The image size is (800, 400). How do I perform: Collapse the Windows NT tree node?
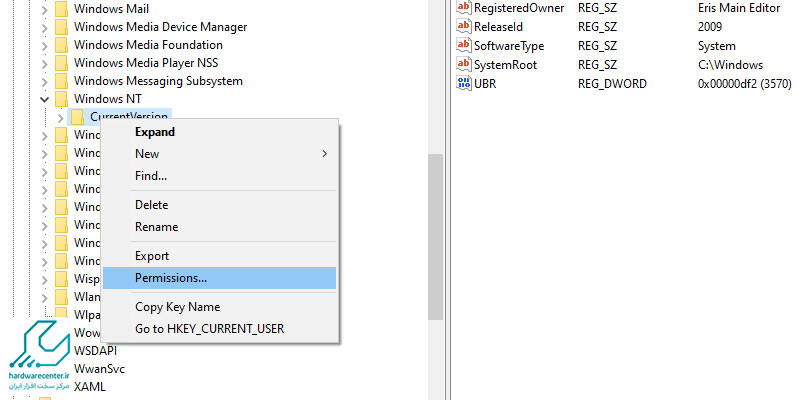coord(44,99)
